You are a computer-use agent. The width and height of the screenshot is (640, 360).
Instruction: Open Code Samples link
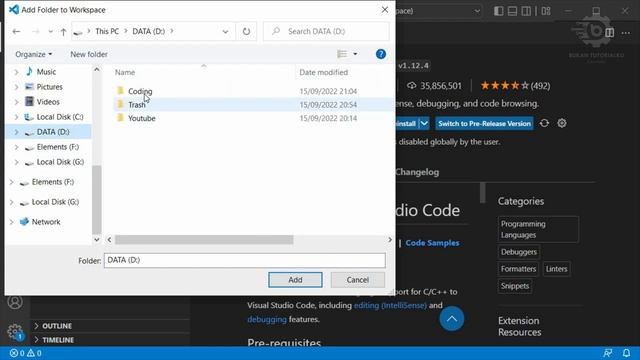click(x=432, y=243)
